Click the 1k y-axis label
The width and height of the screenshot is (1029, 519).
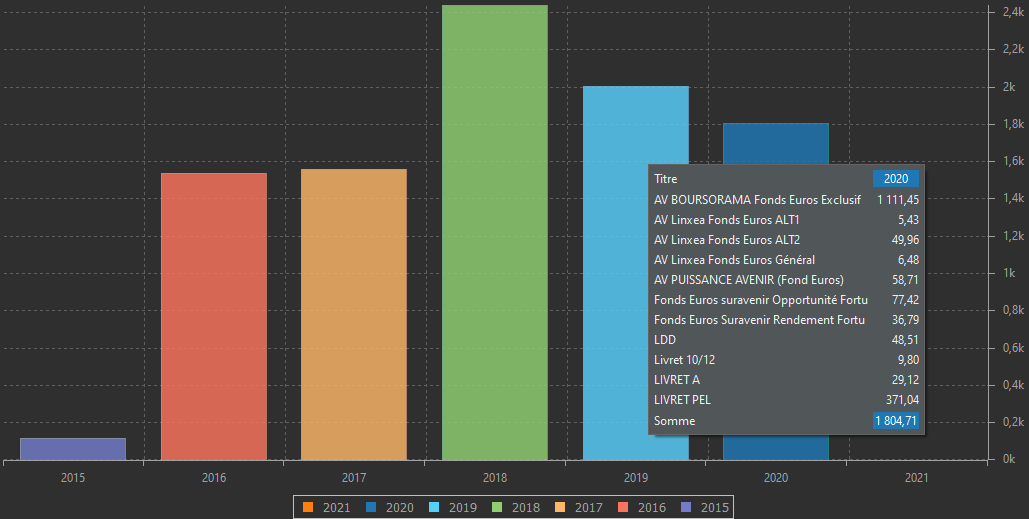[x=1009, y=273]
